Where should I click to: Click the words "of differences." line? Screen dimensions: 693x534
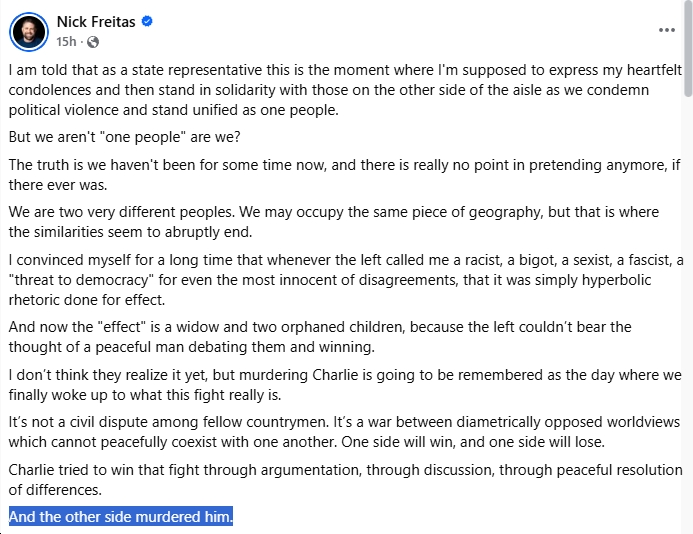[x=55, y=490]
